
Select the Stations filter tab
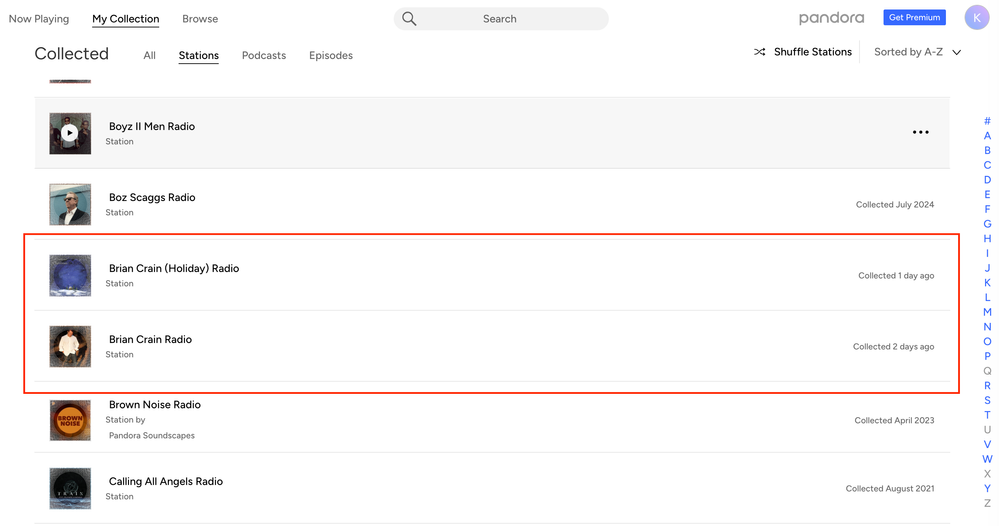coord(199,55)
